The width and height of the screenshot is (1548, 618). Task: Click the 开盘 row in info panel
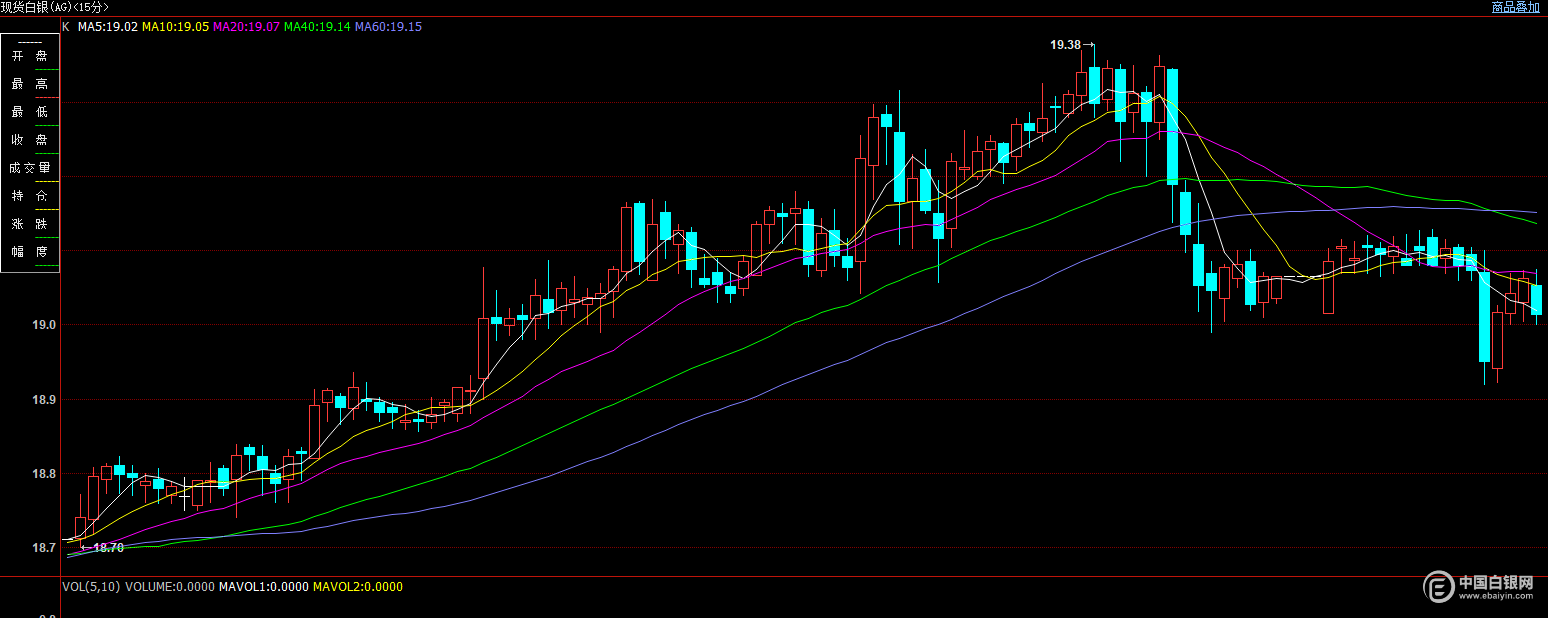[30, 56]
